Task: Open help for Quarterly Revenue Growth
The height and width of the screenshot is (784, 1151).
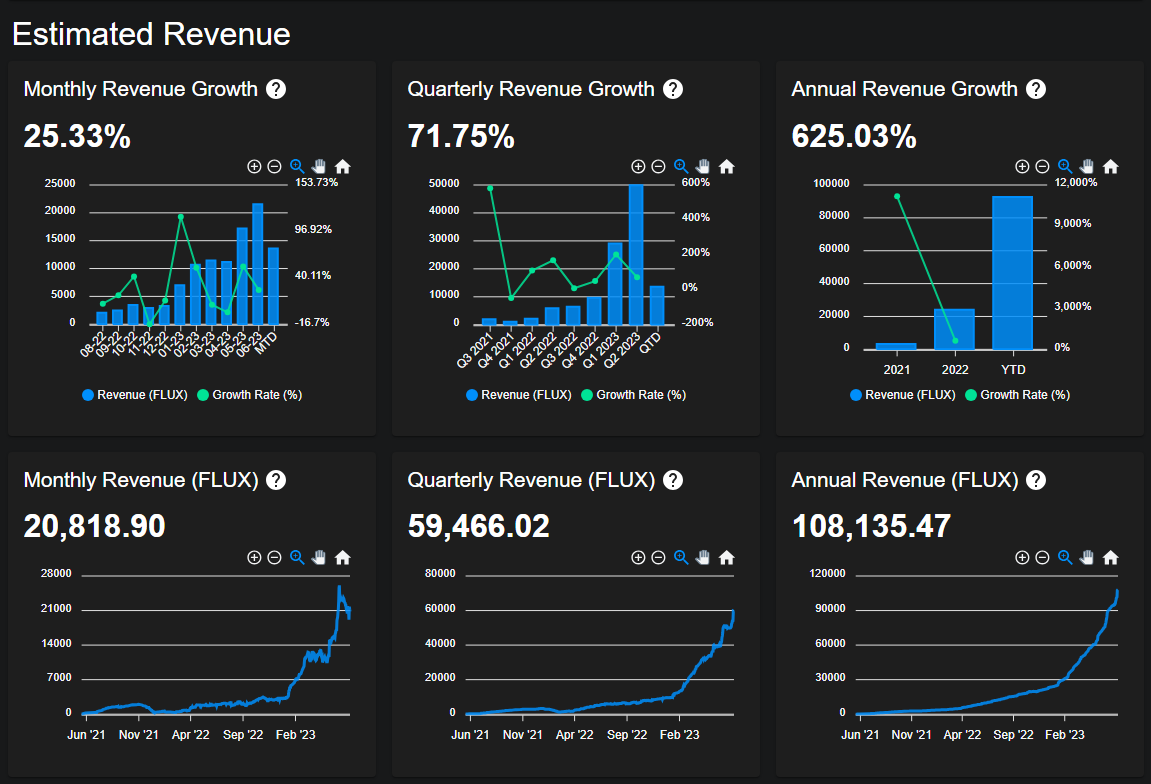Action: click(672, 89)
